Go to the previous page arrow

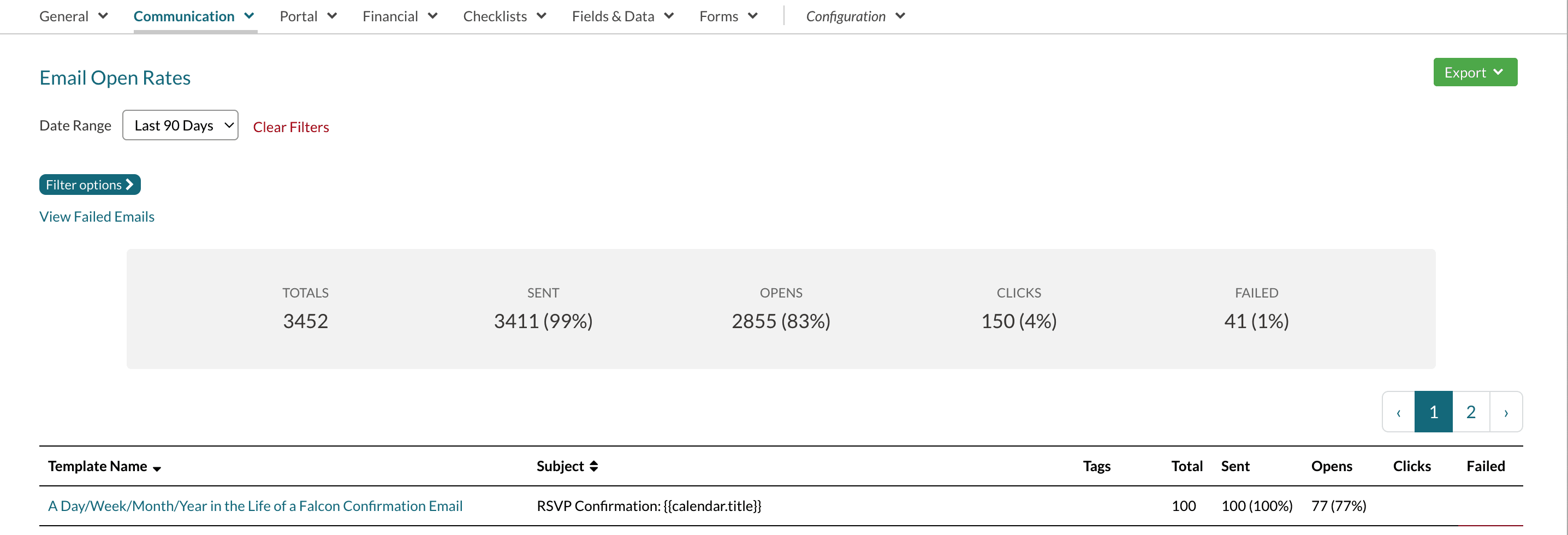[1398, 412]
